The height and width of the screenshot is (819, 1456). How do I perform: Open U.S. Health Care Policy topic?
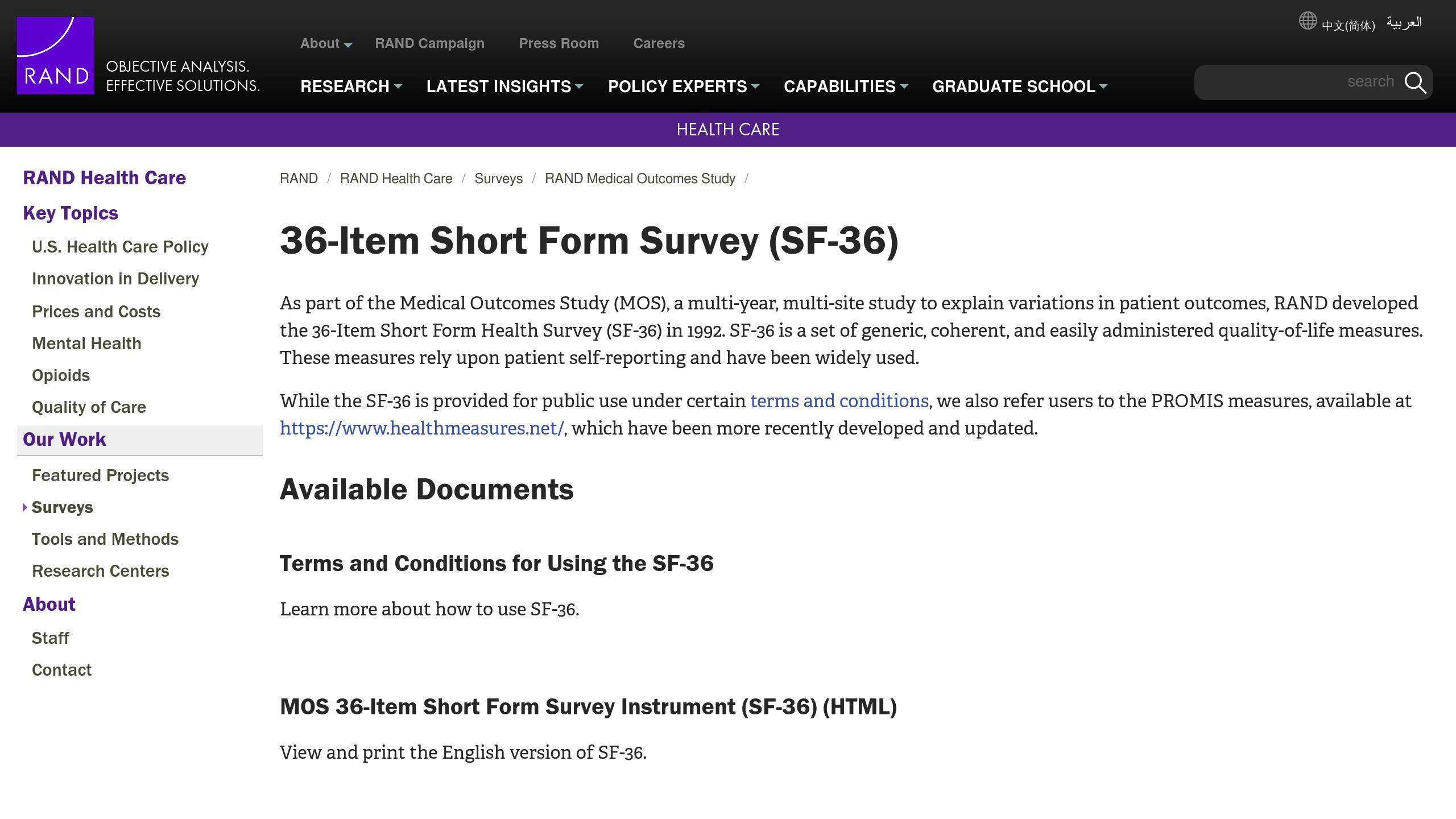120,247
